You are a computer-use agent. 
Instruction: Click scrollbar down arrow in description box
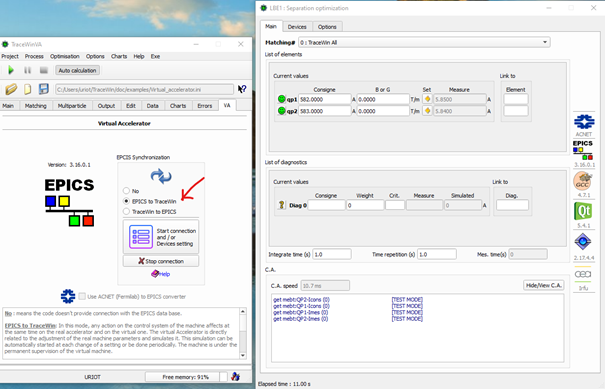pos(243,355)
